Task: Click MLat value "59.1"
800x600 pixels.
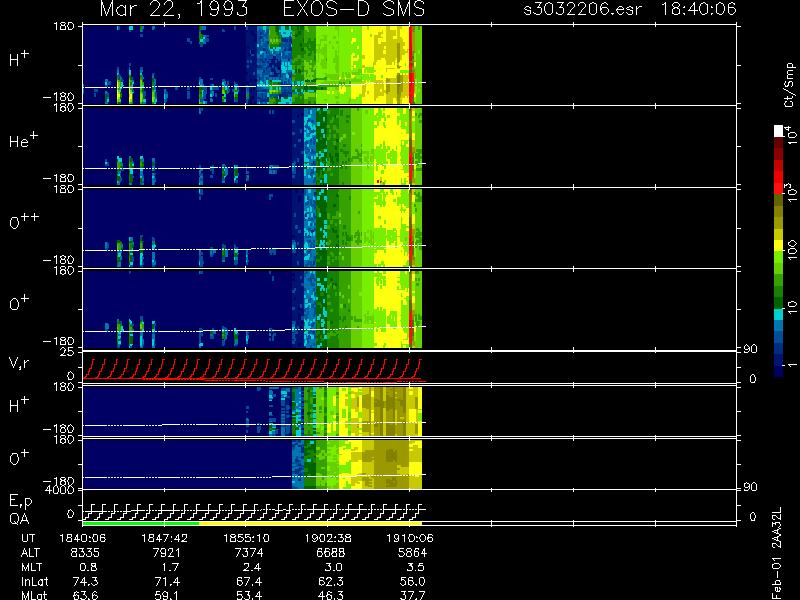Action: click(167, 595)
